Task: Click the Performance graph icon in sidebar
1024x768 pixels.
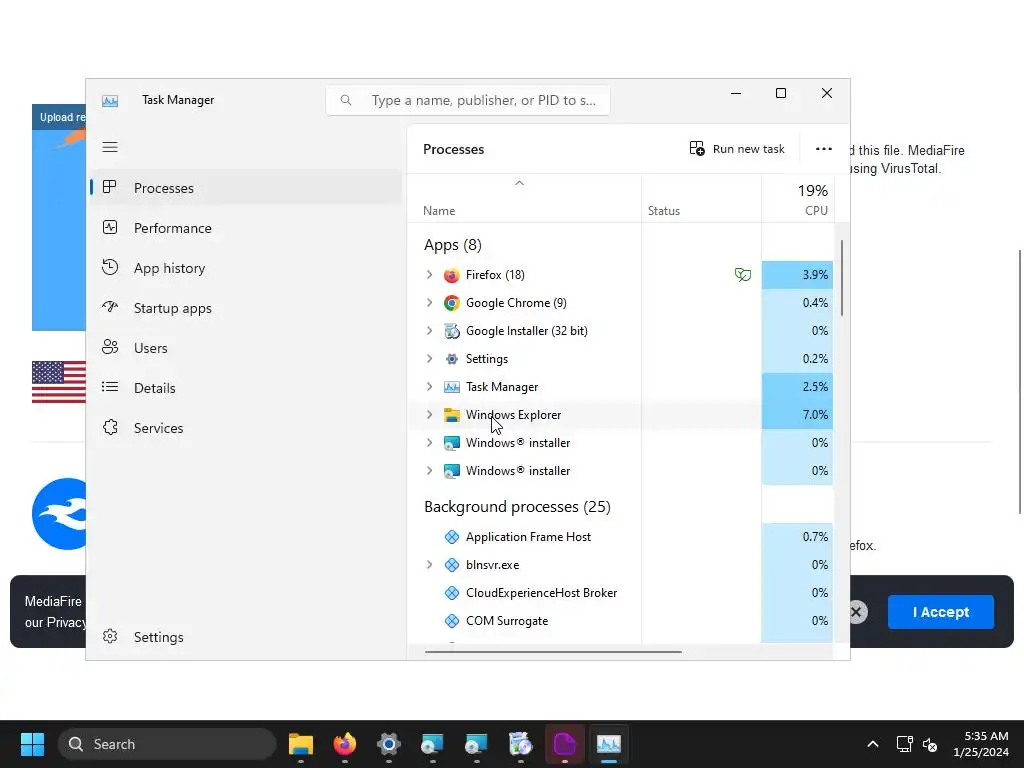Action: point(110,227)
